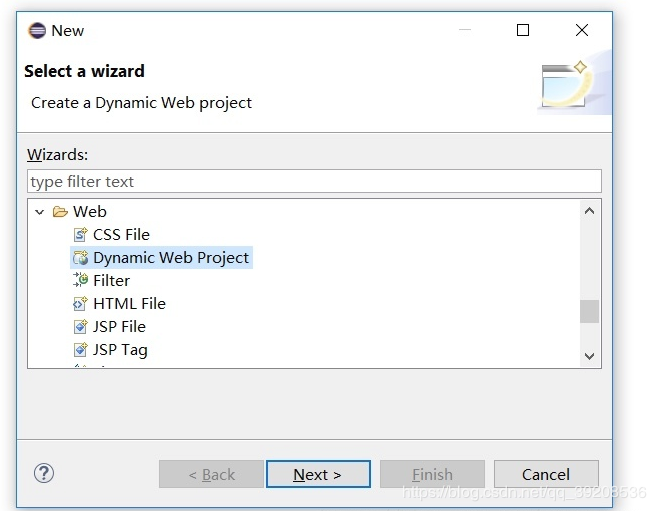Screen dimensions: 656x511
Task: Open help via question mark icon
Action: click(x=44, y=473)
